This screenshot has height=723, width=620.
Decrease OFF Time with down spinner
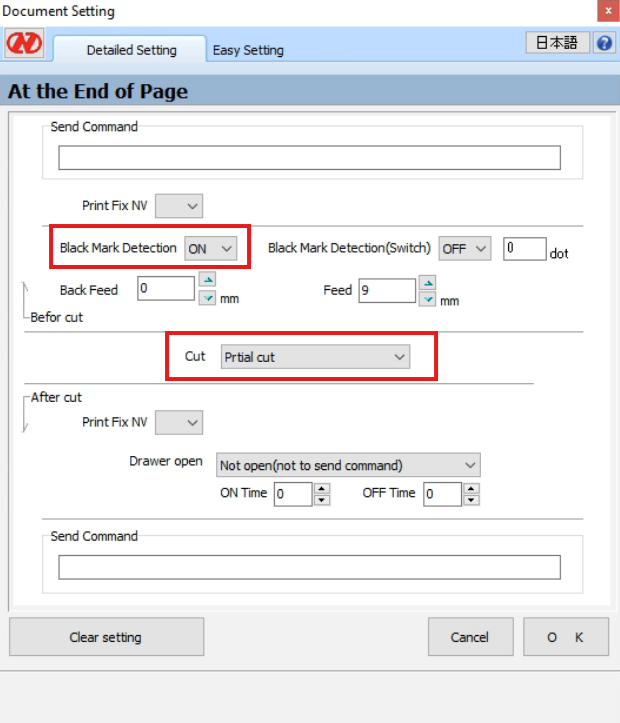(x=471, y=500)
